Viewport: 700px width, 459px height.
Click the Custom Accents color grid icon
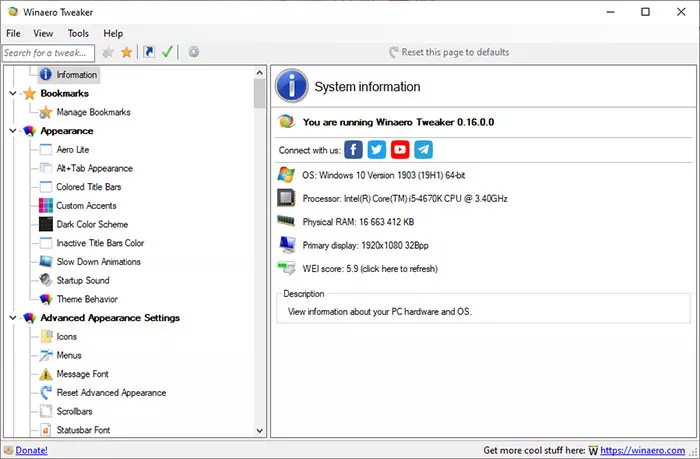[46, 205]
